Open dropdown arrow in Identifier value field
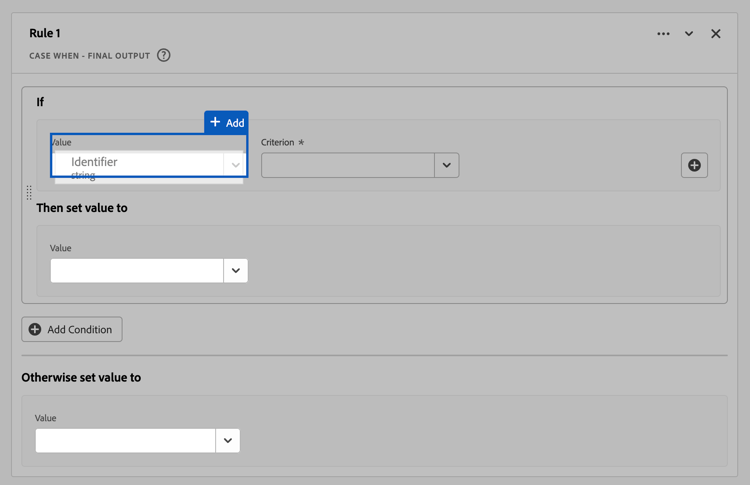Image resolution: width=750 pixels, height=485 pixels. 235,165
